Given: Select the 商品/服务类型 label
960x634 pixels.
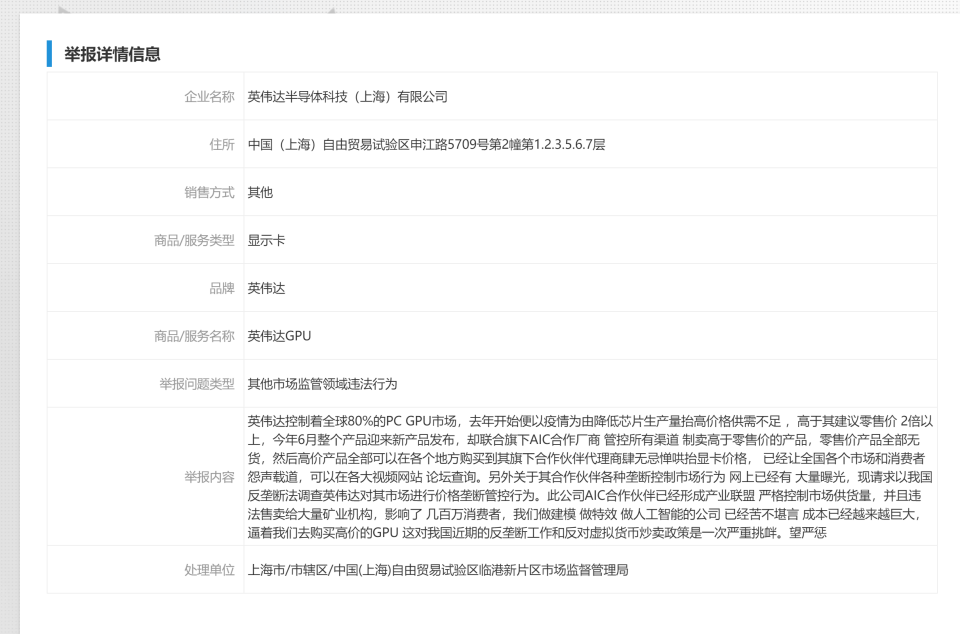Looking at the screenshot, I should tap(194, 241).
